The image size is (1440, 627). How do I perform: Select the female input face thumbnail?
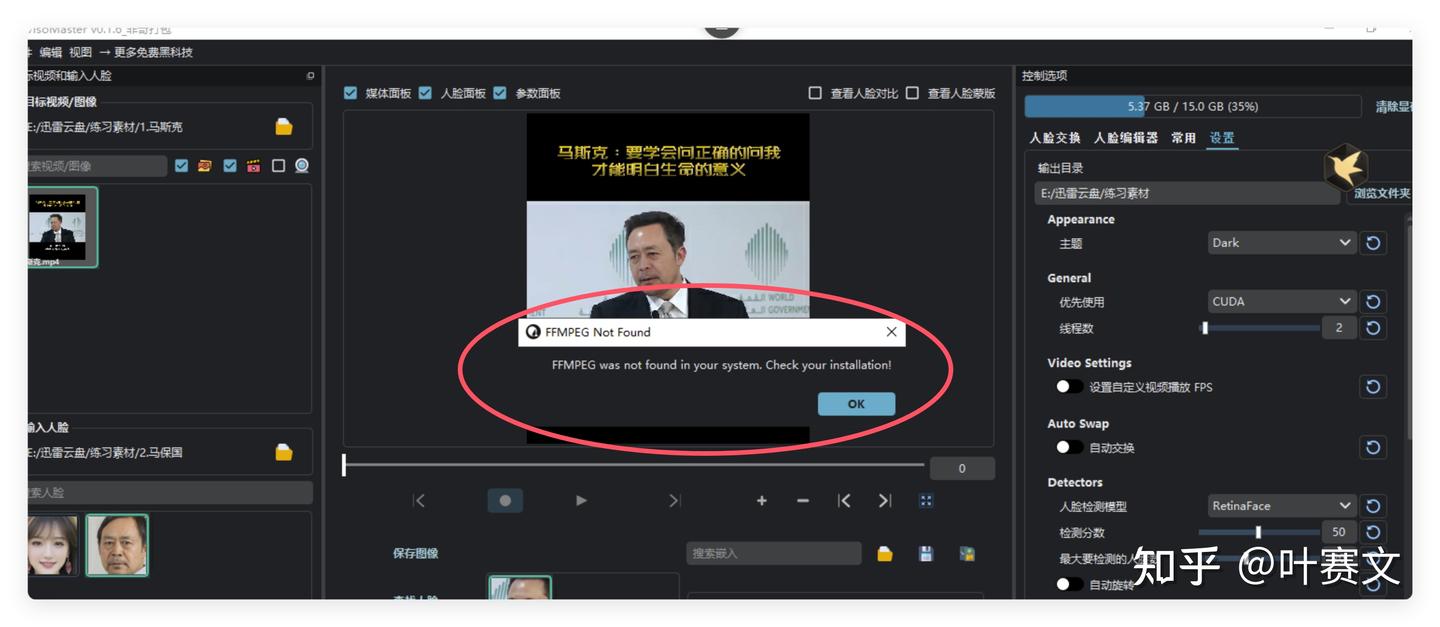(x=53, y=545)
